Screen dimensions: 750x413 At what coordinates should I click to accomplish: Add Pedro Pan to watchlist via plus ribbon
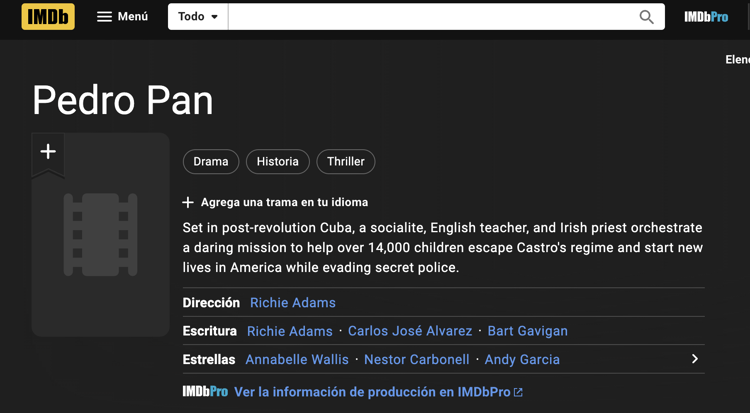click(48, 153)
